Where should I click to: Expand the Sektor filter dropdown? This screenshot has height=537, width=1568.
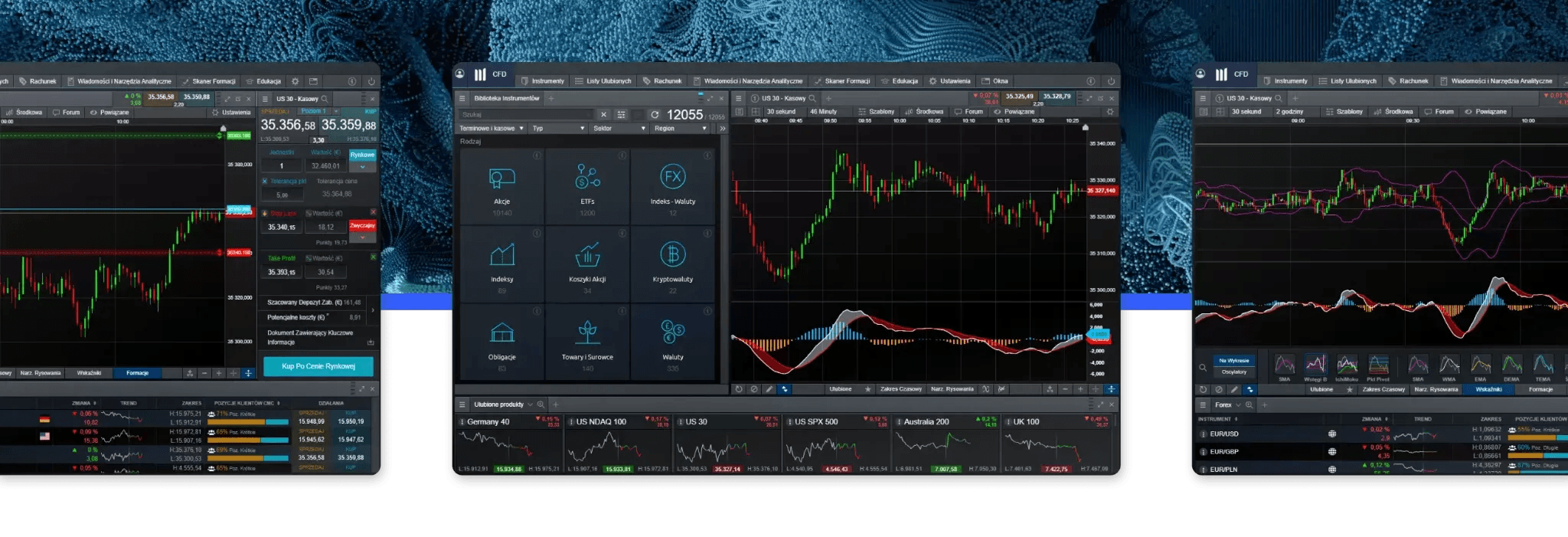(x=619, y=129)
